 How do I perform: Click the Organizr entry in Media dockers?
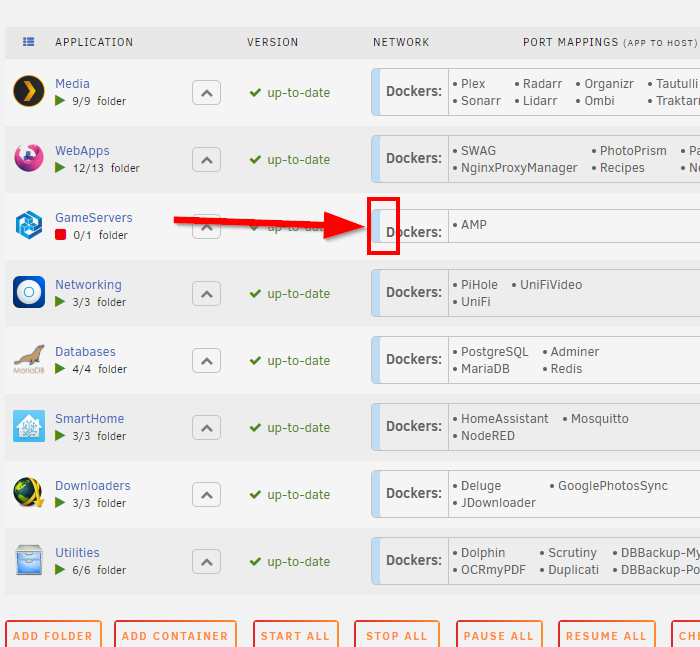point(609,83)
